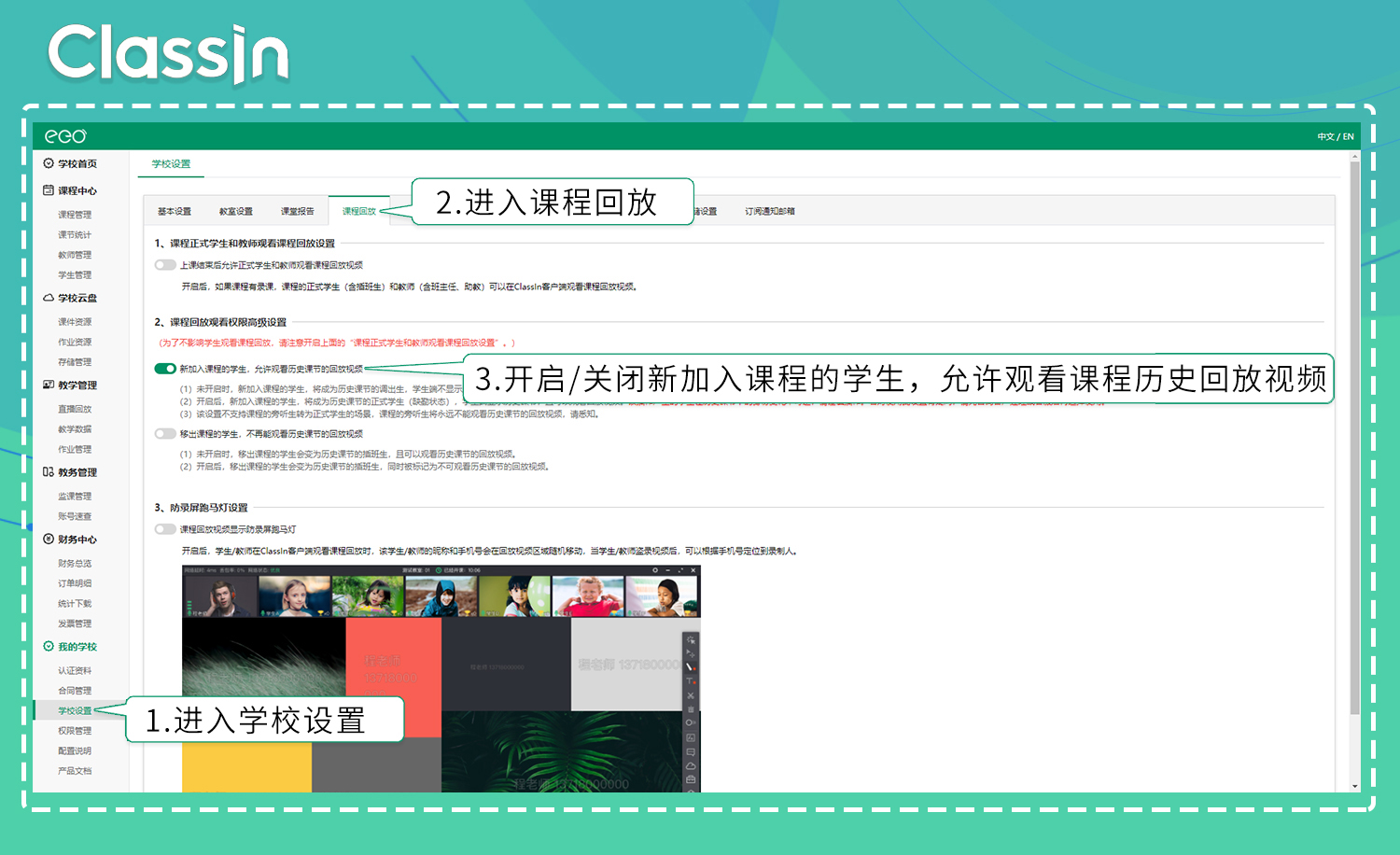Open 合同管理 in the sidebar
Viewport: 1400px width, 855px height.
(75, 691)
